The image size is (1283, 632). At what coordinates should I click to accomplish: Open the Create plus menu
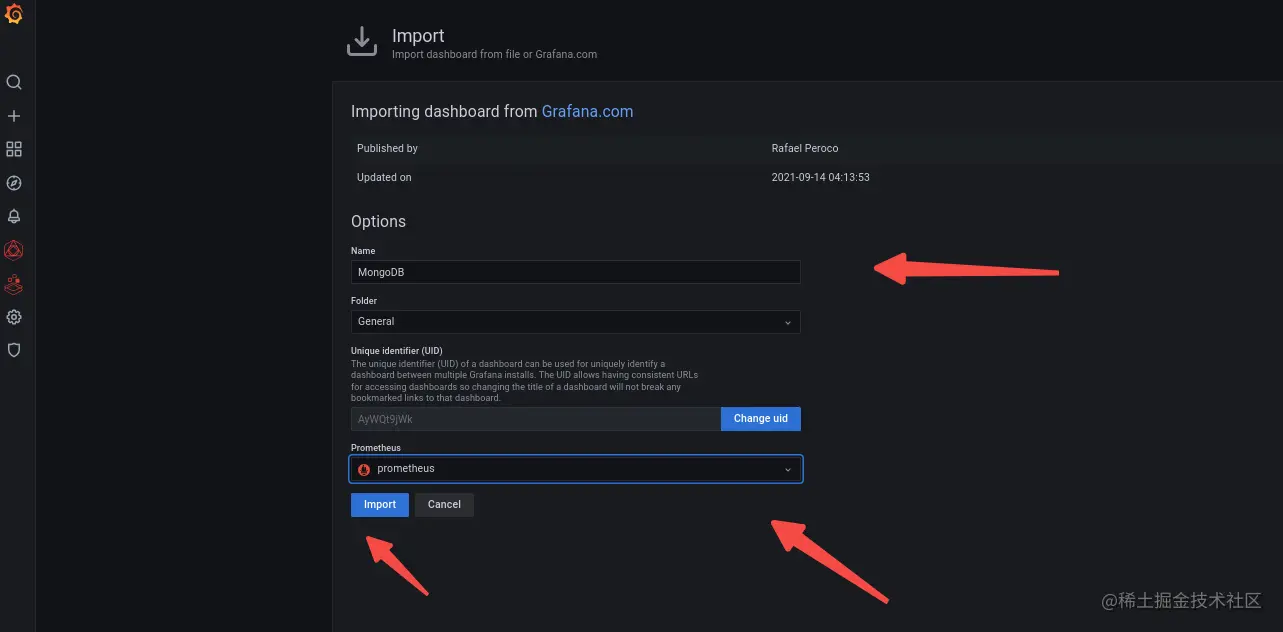point(14,116)
